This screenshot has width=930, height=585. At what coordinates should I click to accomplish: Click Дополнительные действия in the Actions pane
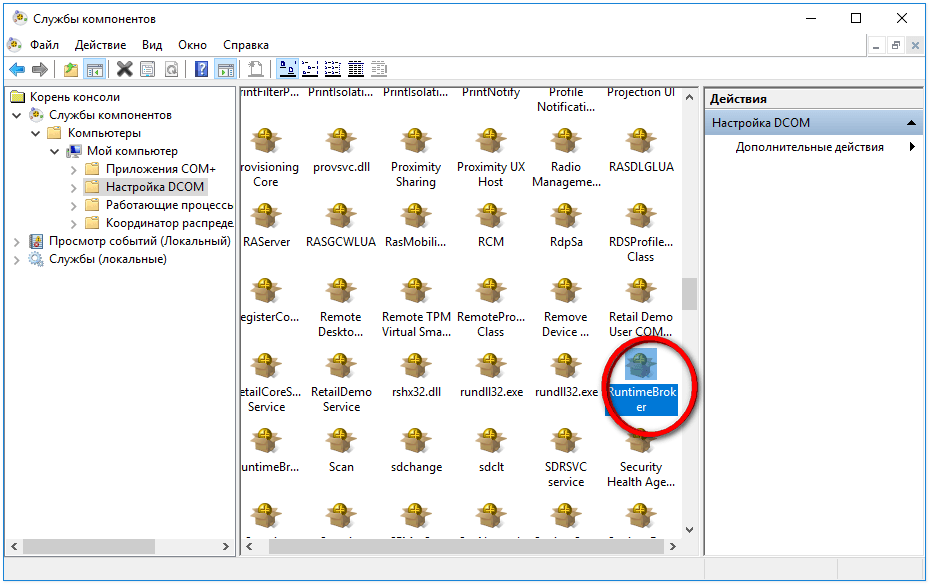click(x=809, y=147)
